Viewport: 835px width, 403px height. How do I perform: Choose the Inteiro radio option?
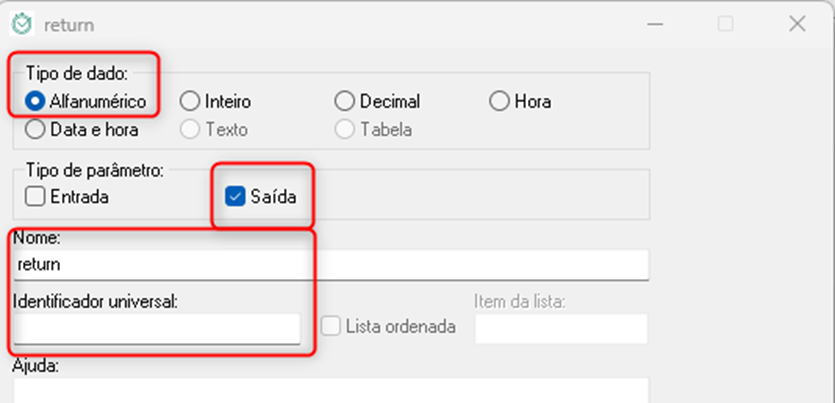189,101
